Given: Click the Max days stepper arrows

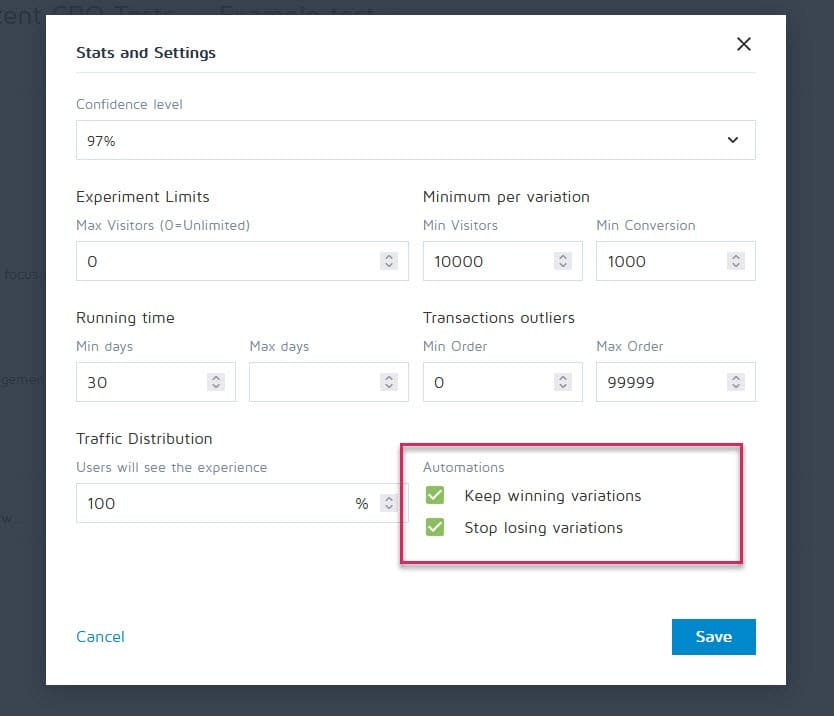Looking at the screenshot, I should tap(389, 382).
